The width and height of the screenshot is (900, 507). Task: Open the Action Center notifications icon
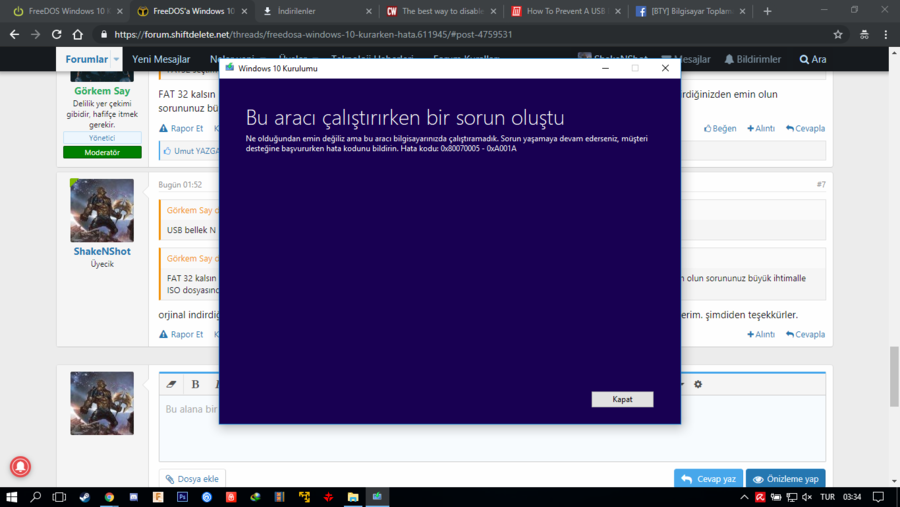[878, 497]
